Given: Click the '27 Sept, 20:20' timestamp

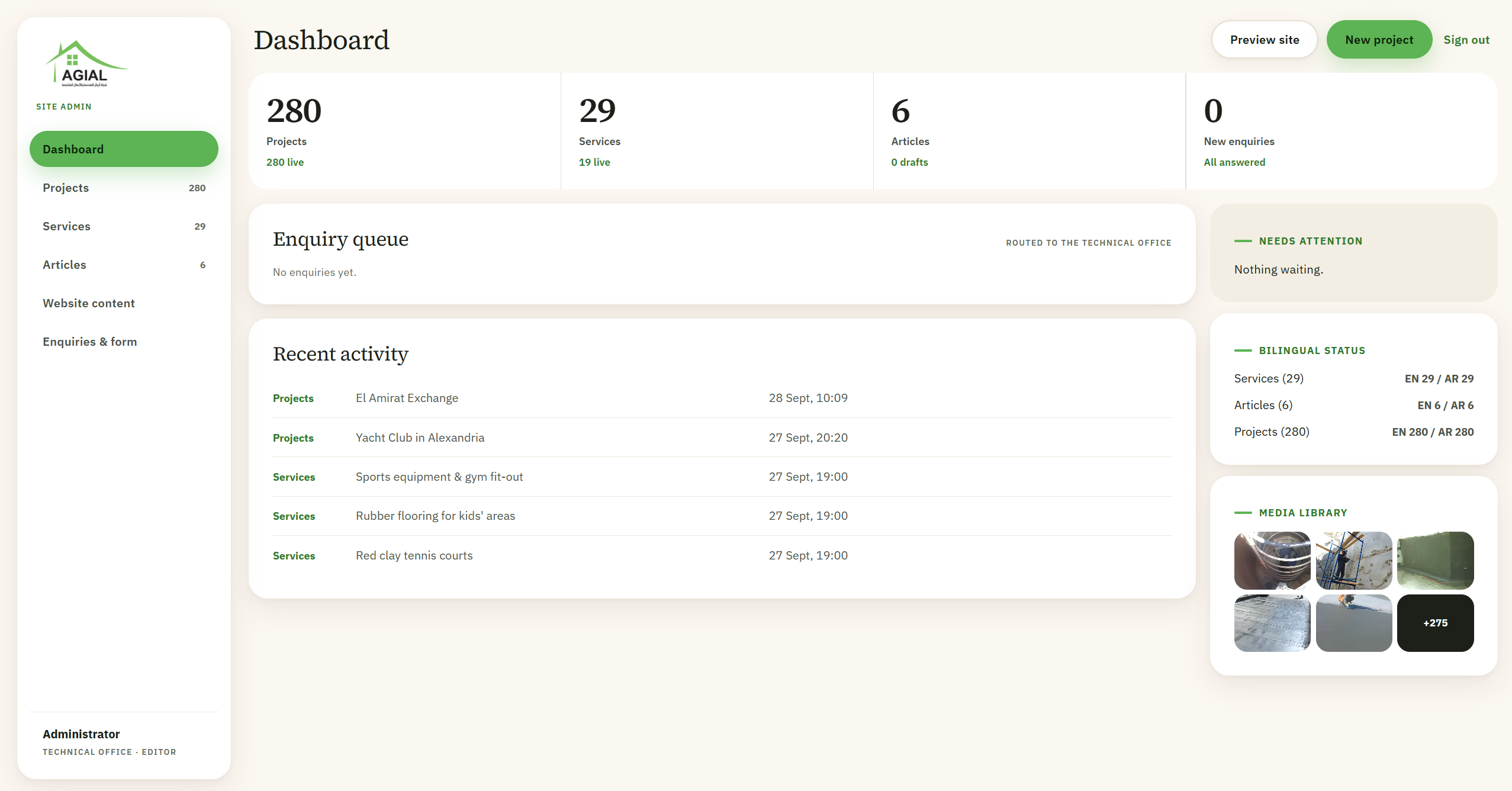Looking at the screenshot, I should tap(808, 438).
